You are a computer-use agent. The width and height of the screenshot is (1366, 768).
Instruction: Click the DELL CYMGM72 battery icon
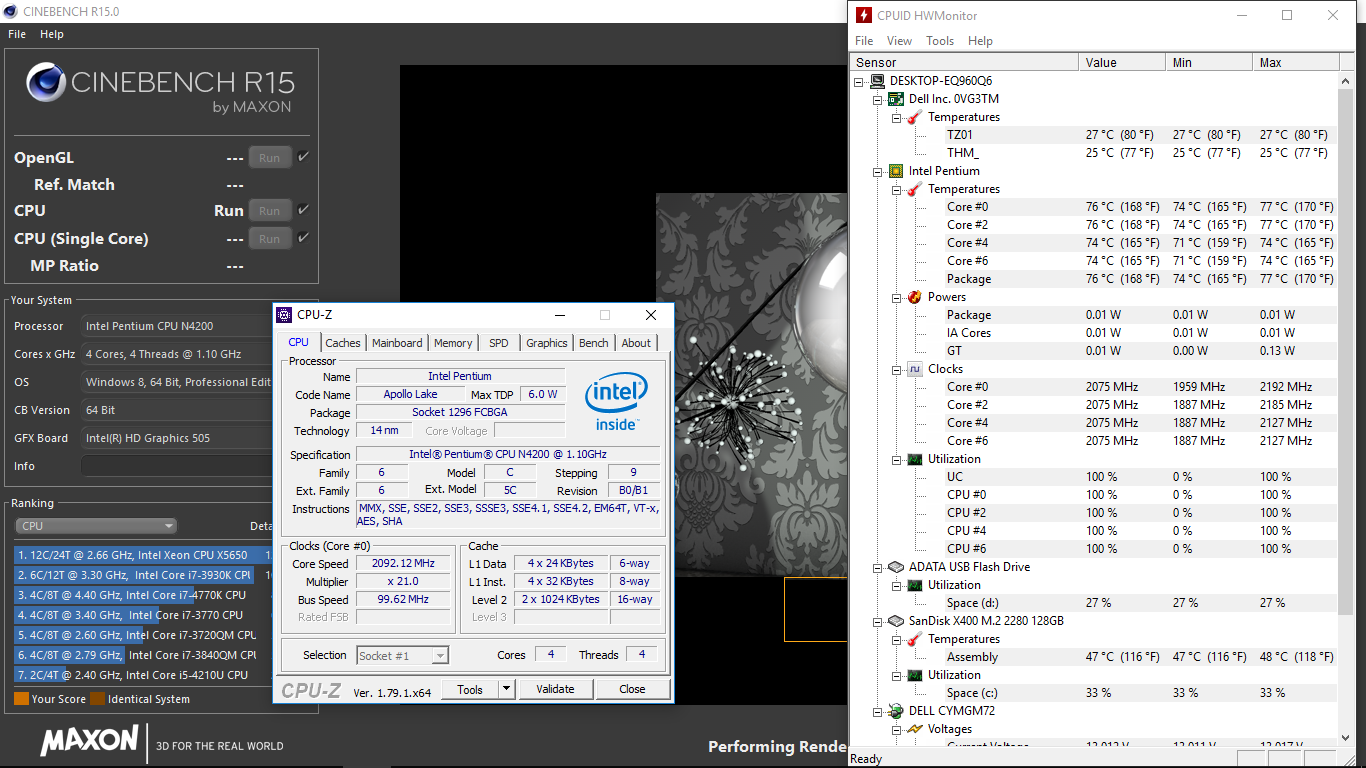click(897, 711)
